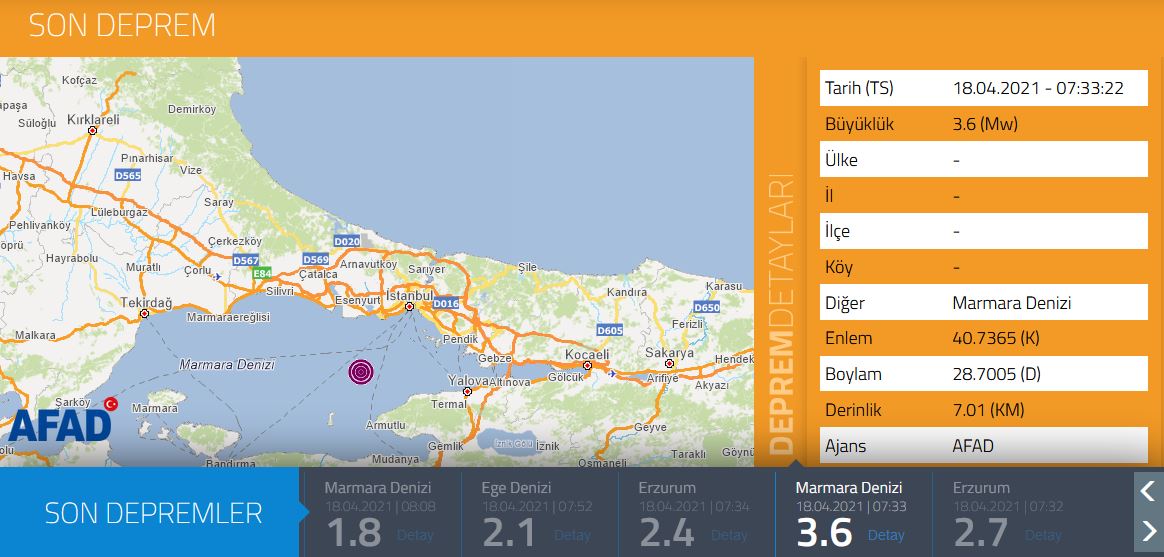This screenshot has width=1164, height=557.
Task: Open Detay for Marmara Denizi 1.8 quake
Action: [415, 535]
